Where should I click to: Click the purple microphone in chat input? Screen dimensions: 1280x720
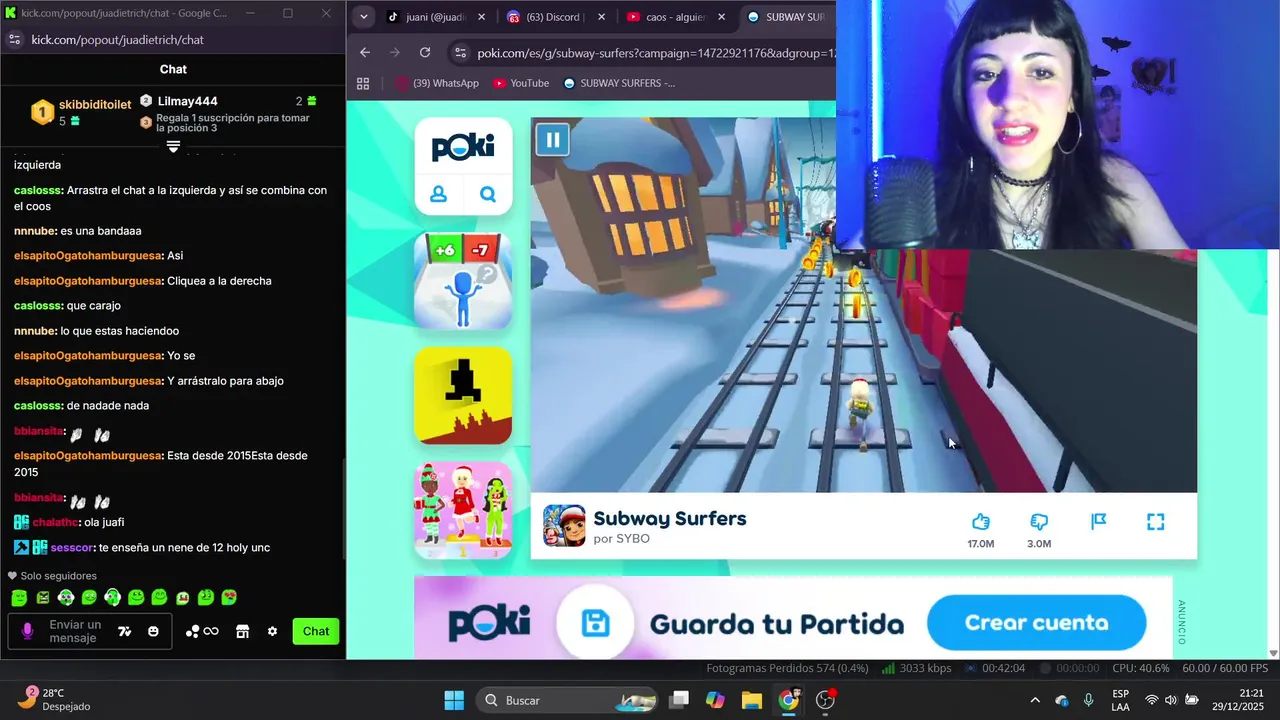pos(27,631)
